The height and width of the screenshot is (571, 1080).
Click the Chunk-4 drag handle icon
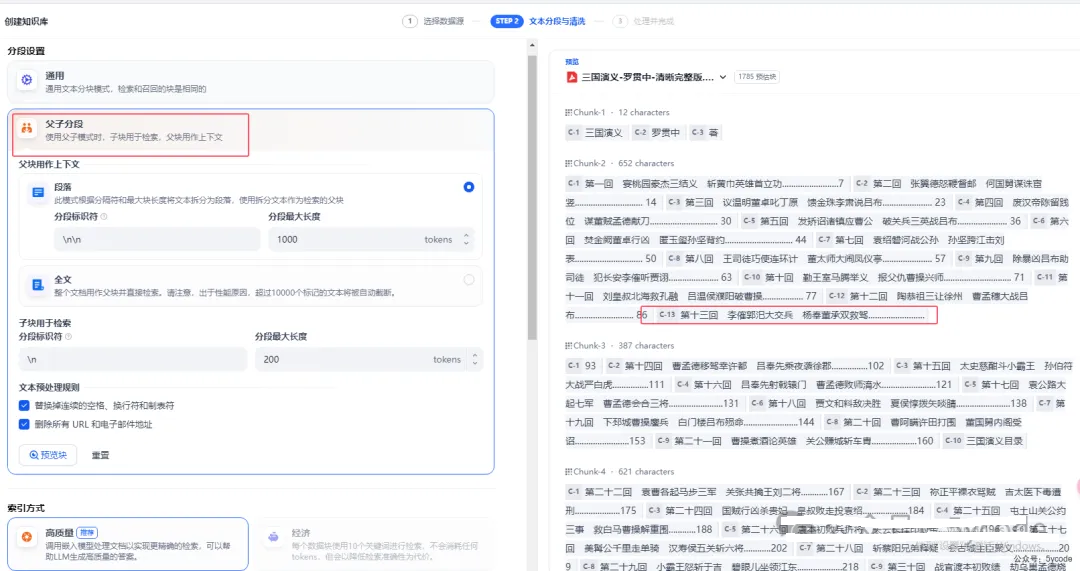568,472
